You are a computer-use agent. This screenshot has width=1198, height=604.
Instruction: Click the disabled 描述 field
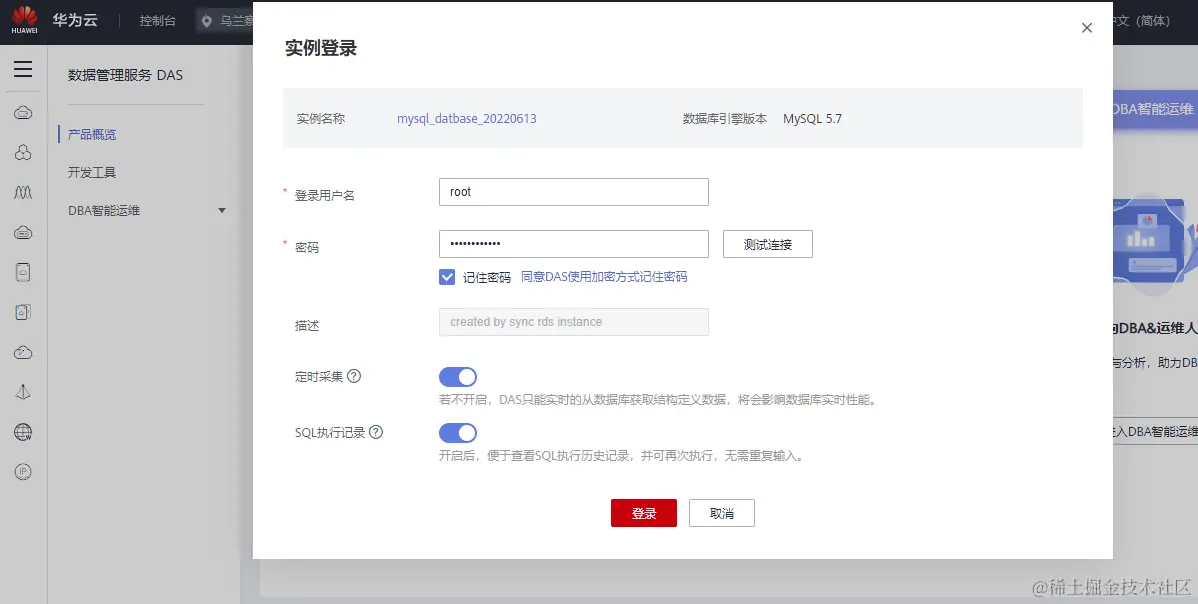pyautogui.click(x=574, y=321)
